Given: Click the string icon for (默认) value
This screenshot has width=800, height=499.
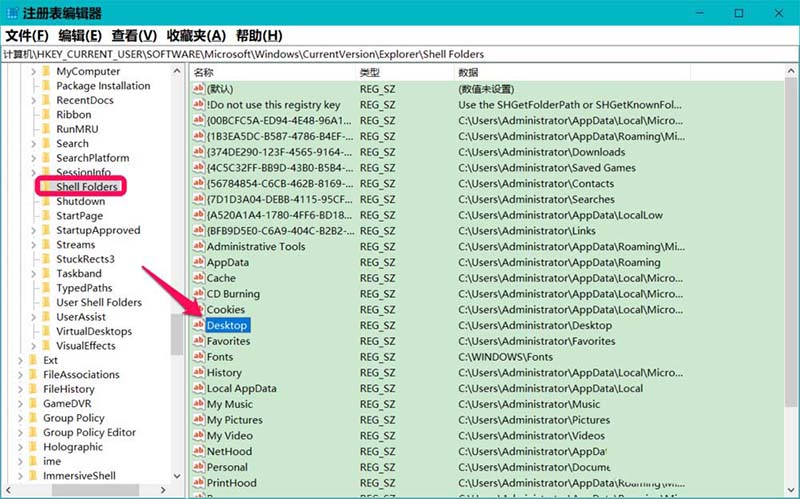Looking at the screenshot, I should click(198, 88).
